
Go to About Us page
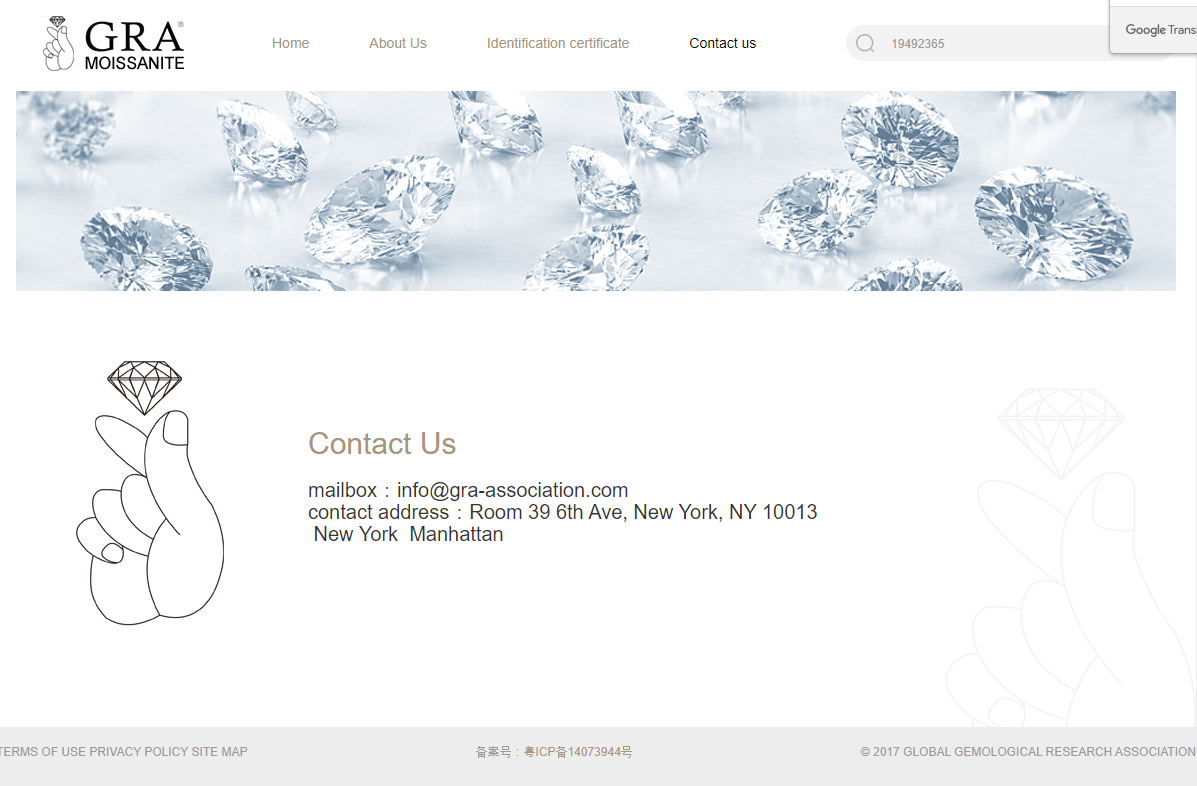(398, 43)
